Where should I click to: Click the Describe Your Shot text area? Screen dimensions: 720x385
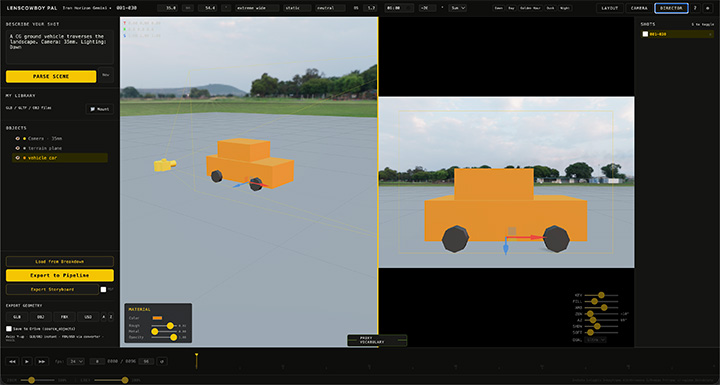pos(60,48)
